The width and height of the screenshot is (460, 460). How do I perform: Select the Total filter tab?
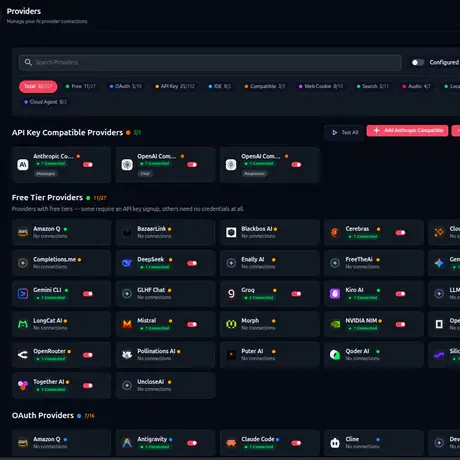pos(38,86)
